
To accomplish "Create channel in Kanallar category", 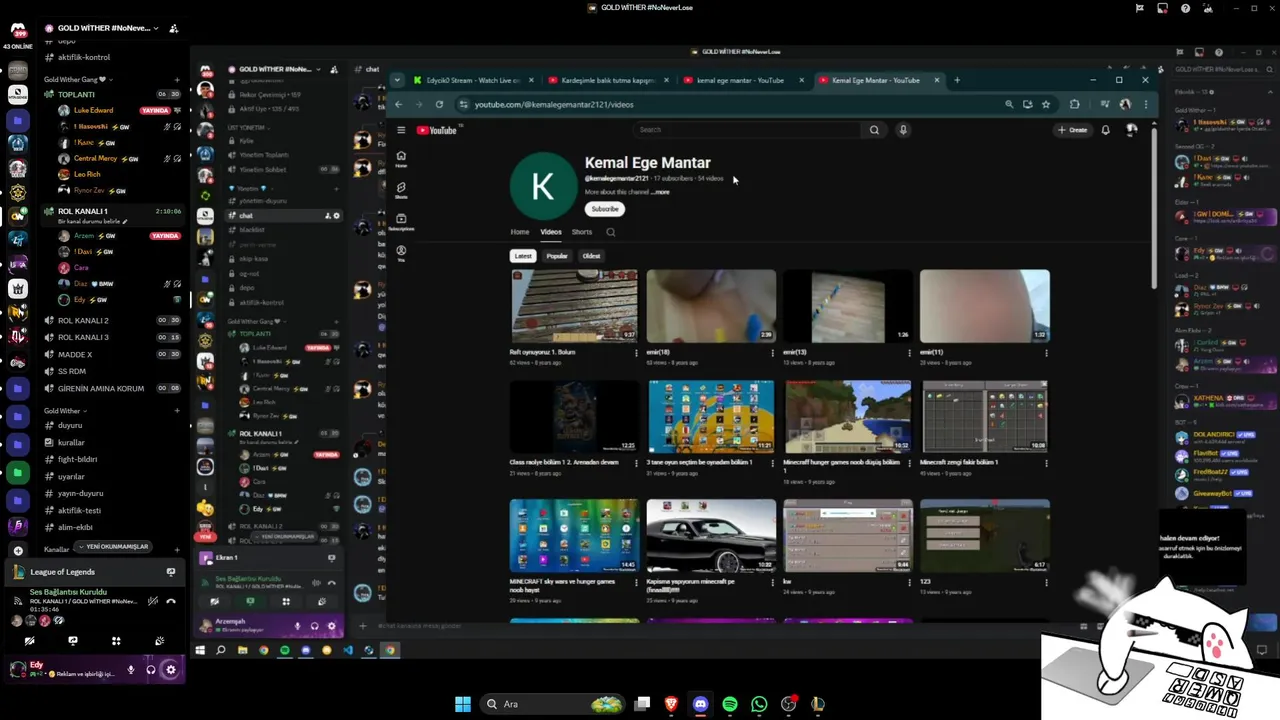I will [x=177, y=549].
